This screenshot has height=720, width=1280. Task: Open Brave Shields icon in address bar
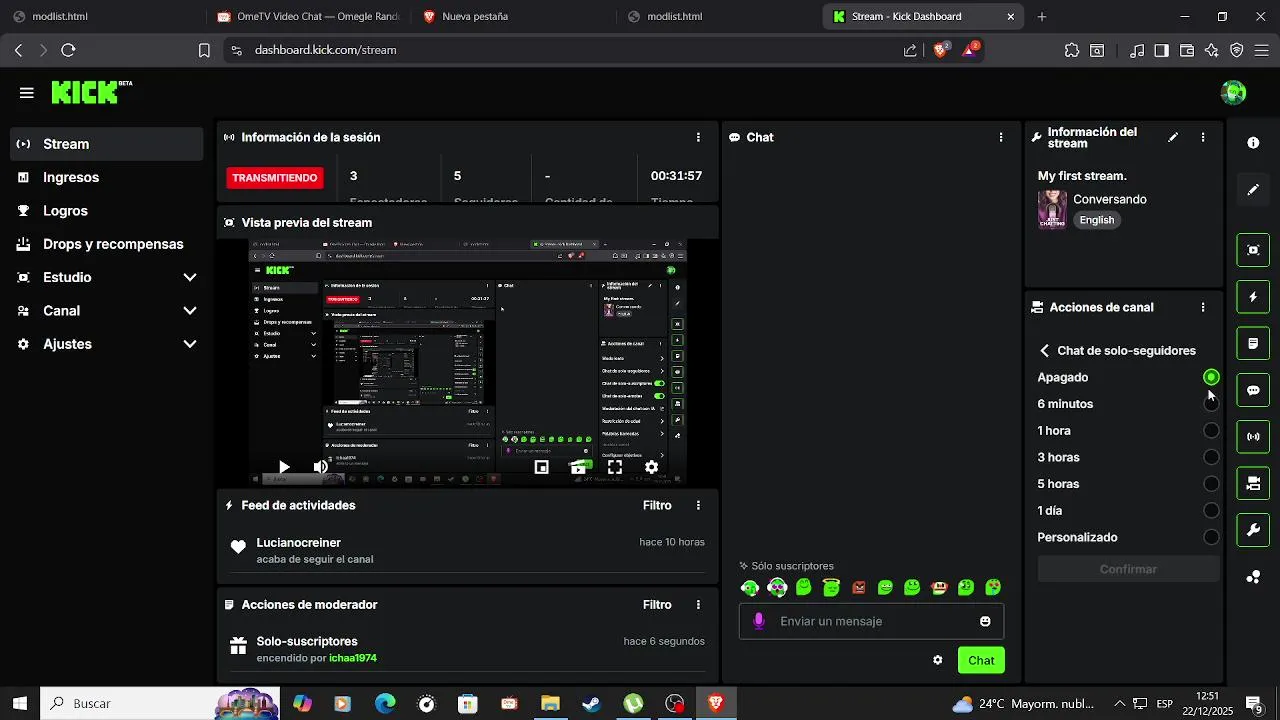(x=940, y=49)
